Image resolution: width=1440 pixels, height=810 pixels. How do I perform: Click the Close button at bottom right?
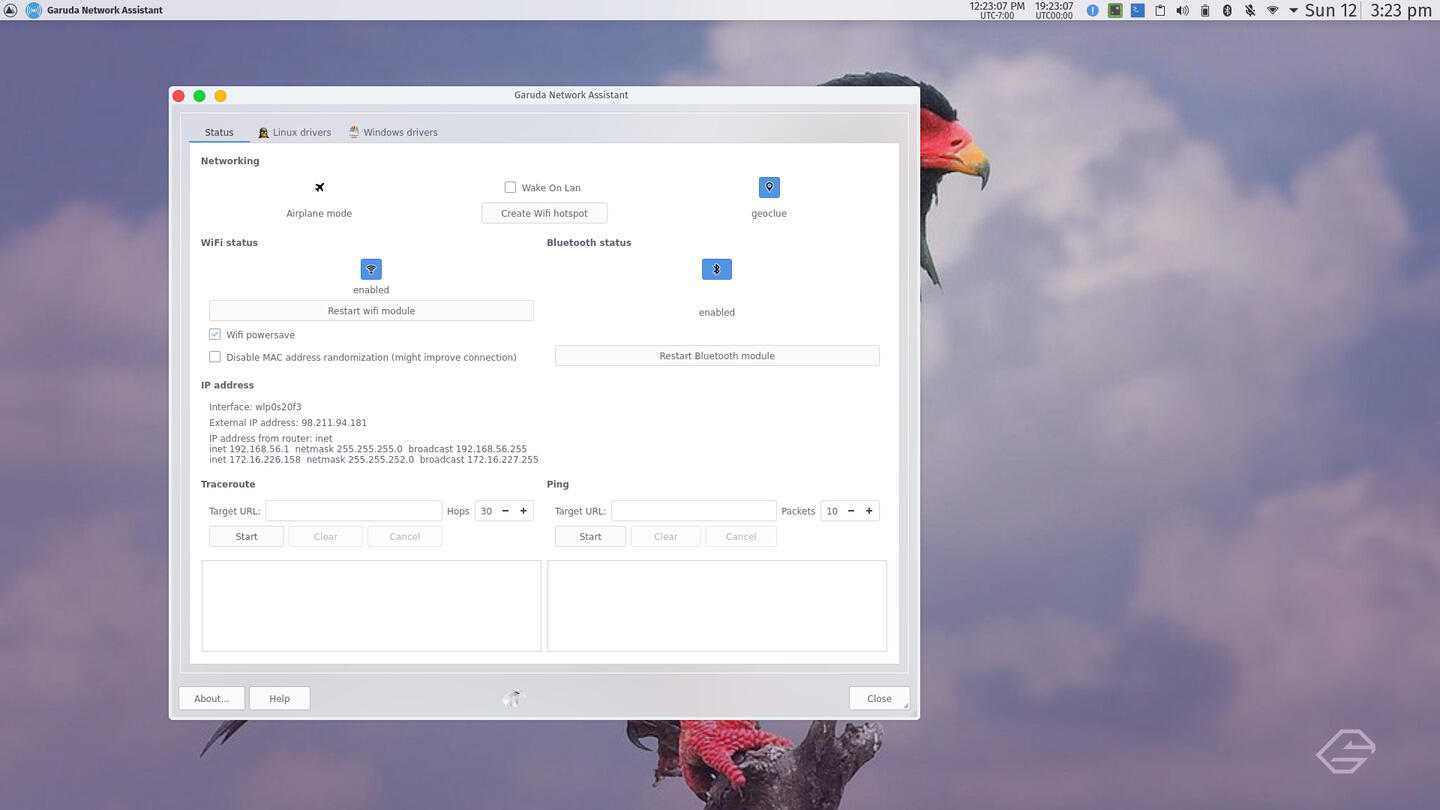click(x=879, y=698)
